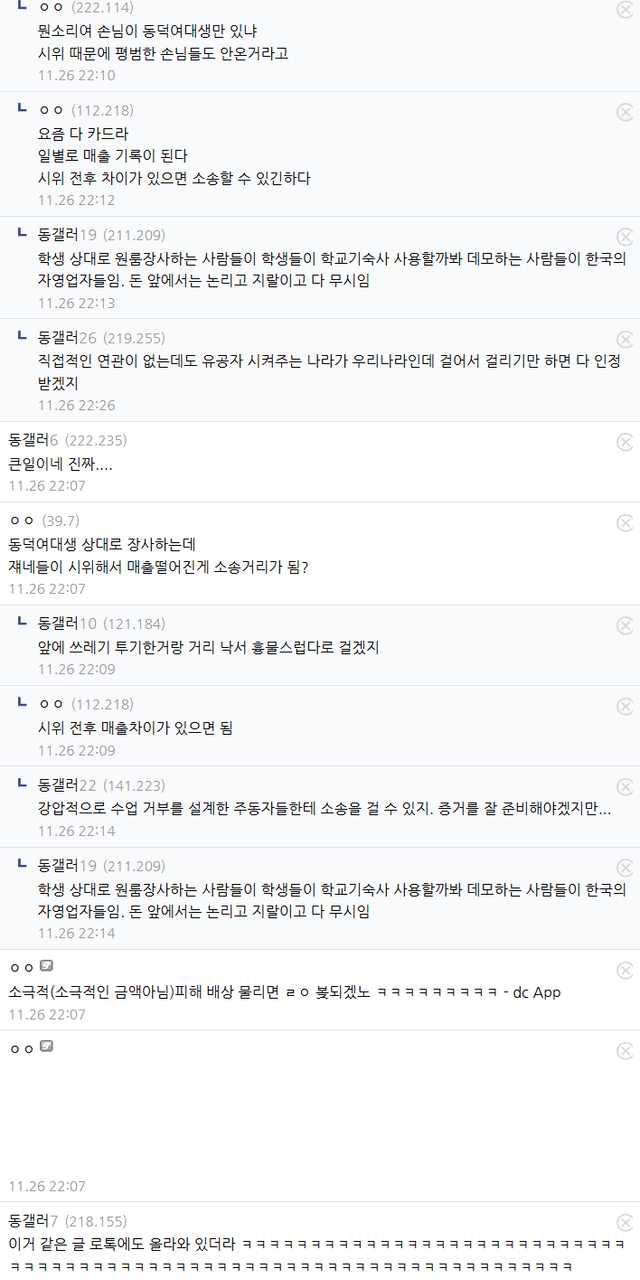The image size is (640, 1280).
Task: Open gallog icon beside ㅇㅇ on dc App comment
Action: 46,967
